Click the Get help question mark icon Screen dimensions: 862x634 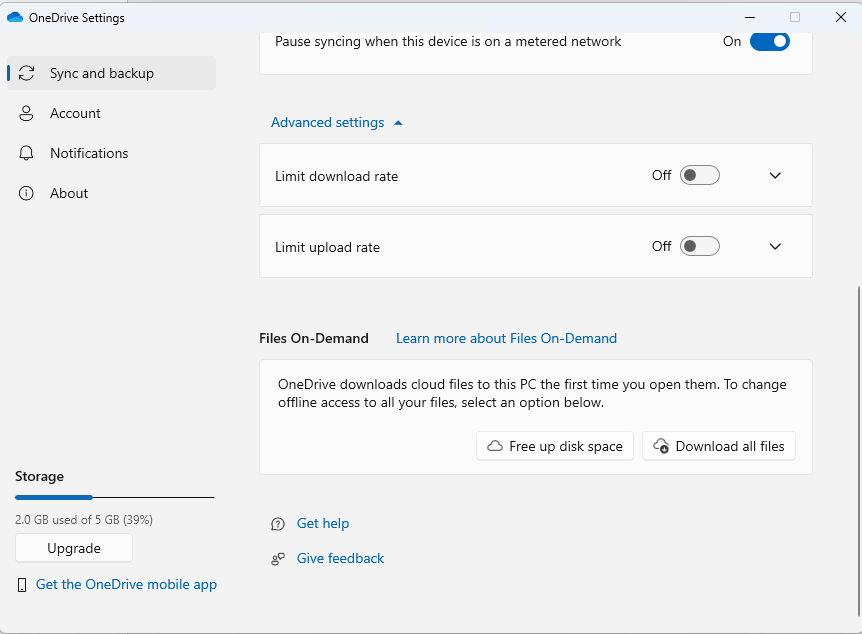[x=278, y=524]
